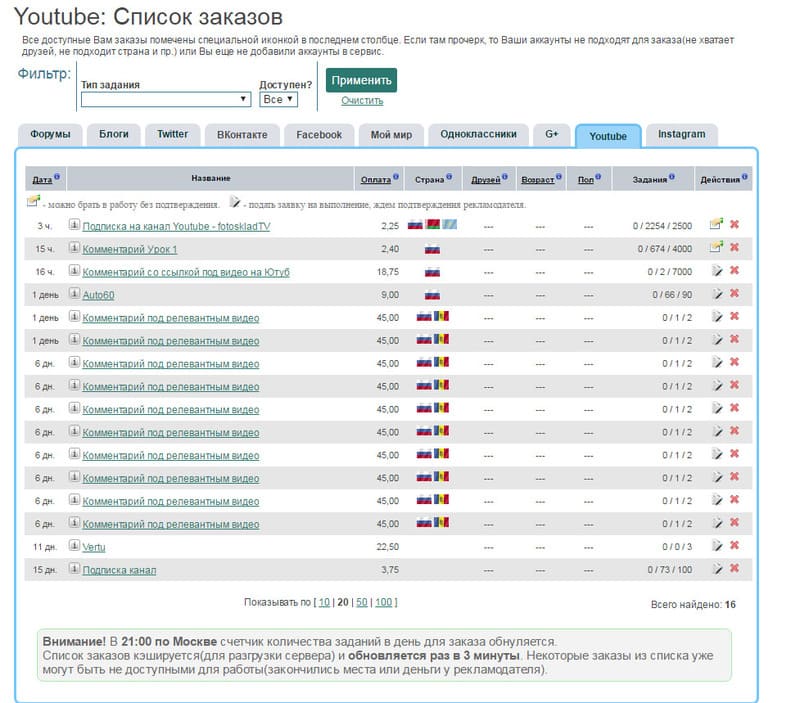
Task: Open the ВКонтакте tab
Action: (243, 134)
